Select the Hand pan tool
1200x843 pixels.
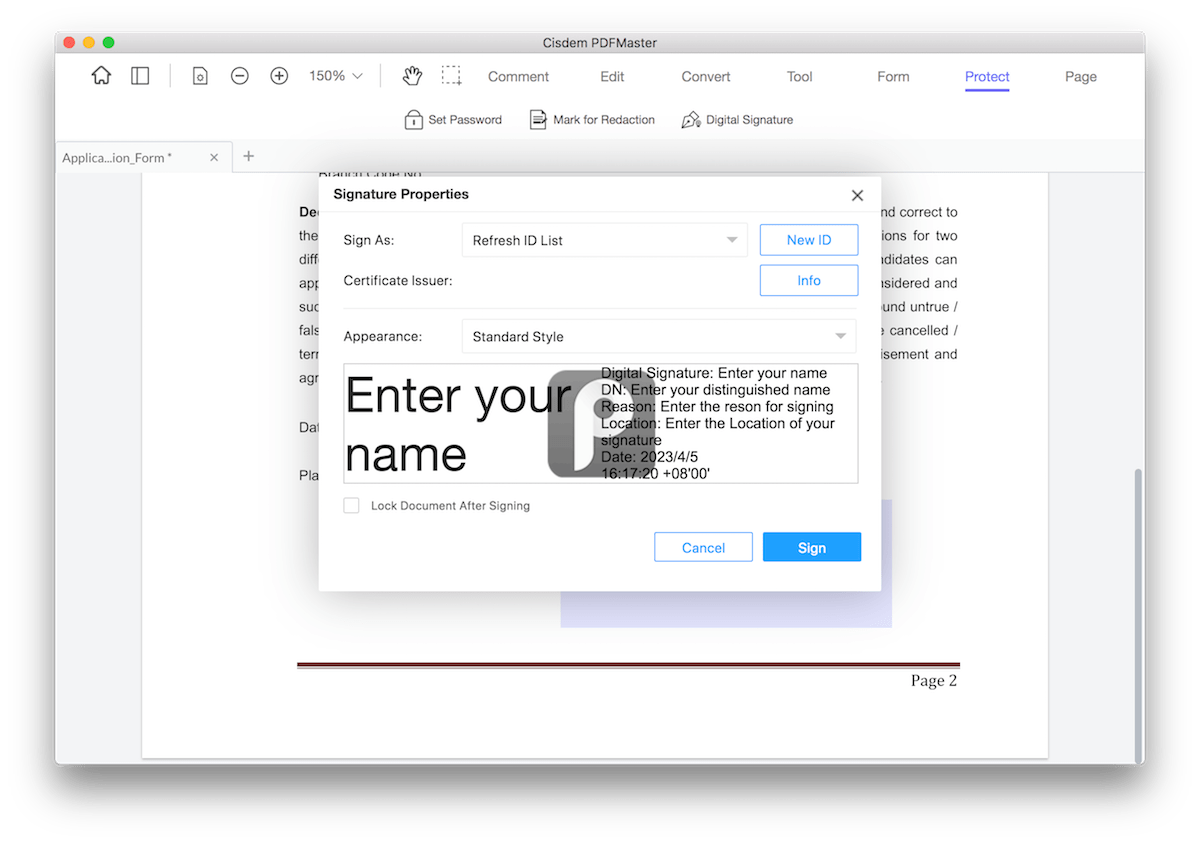pos(412,76)
